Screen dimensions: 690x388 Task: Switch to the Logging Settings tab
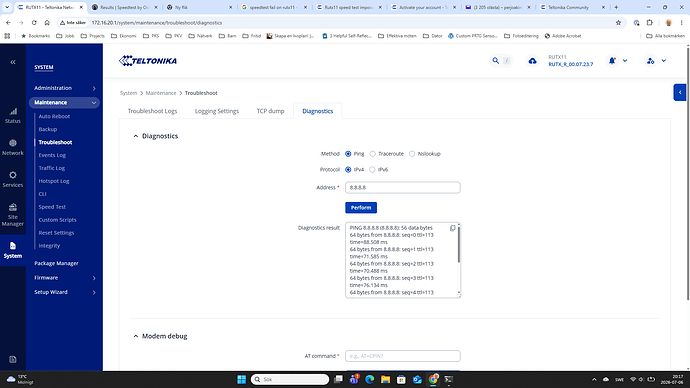click(217, 111)
